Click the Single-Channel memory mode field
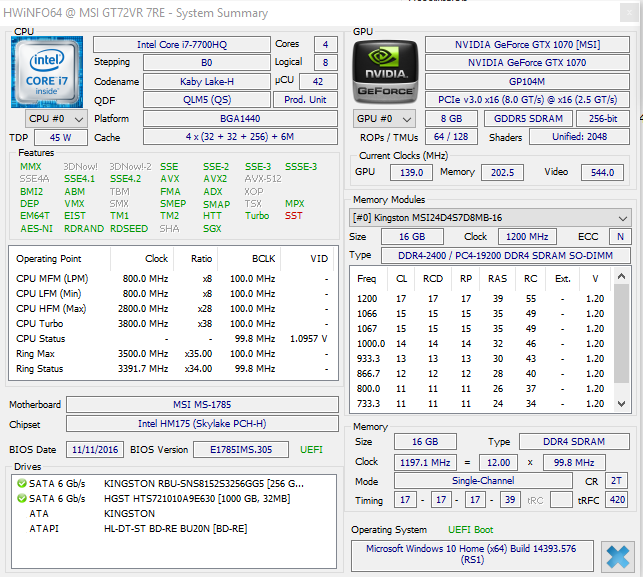This screenshot has width=643, height=577. click(x=483, y=481)
